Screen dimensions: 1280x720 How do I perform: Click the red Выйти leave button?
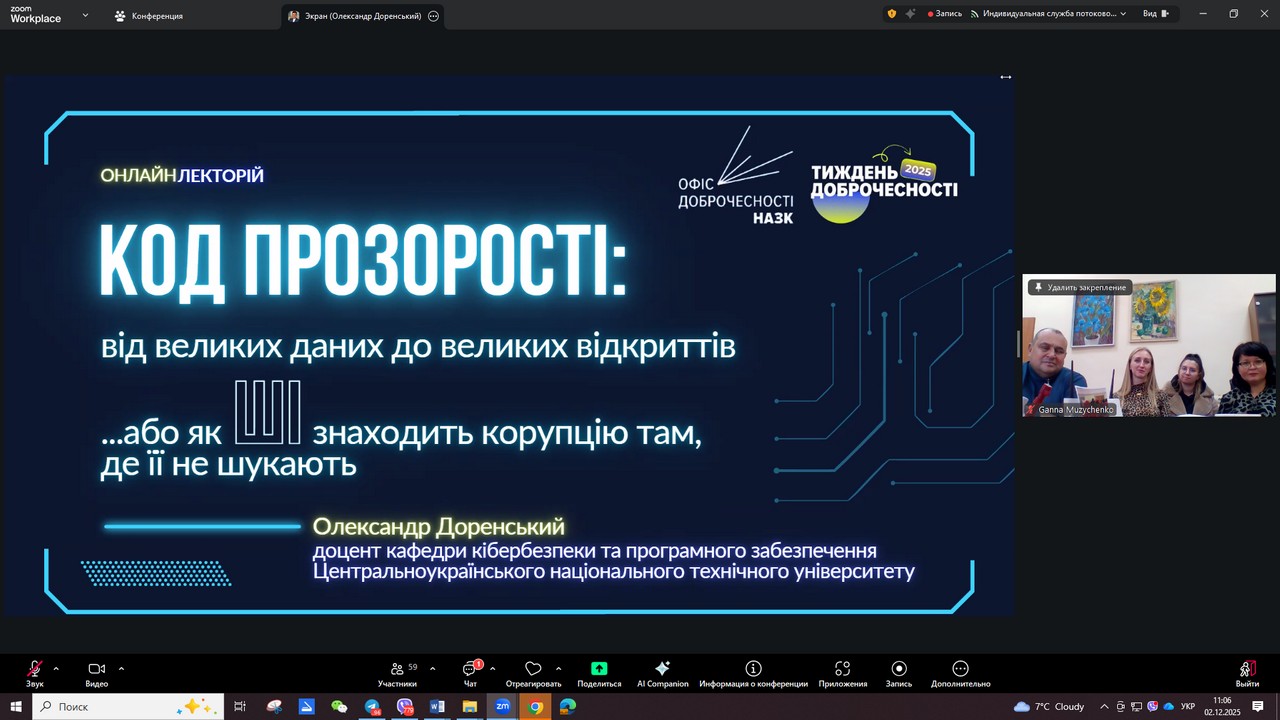pos(1246,674)
